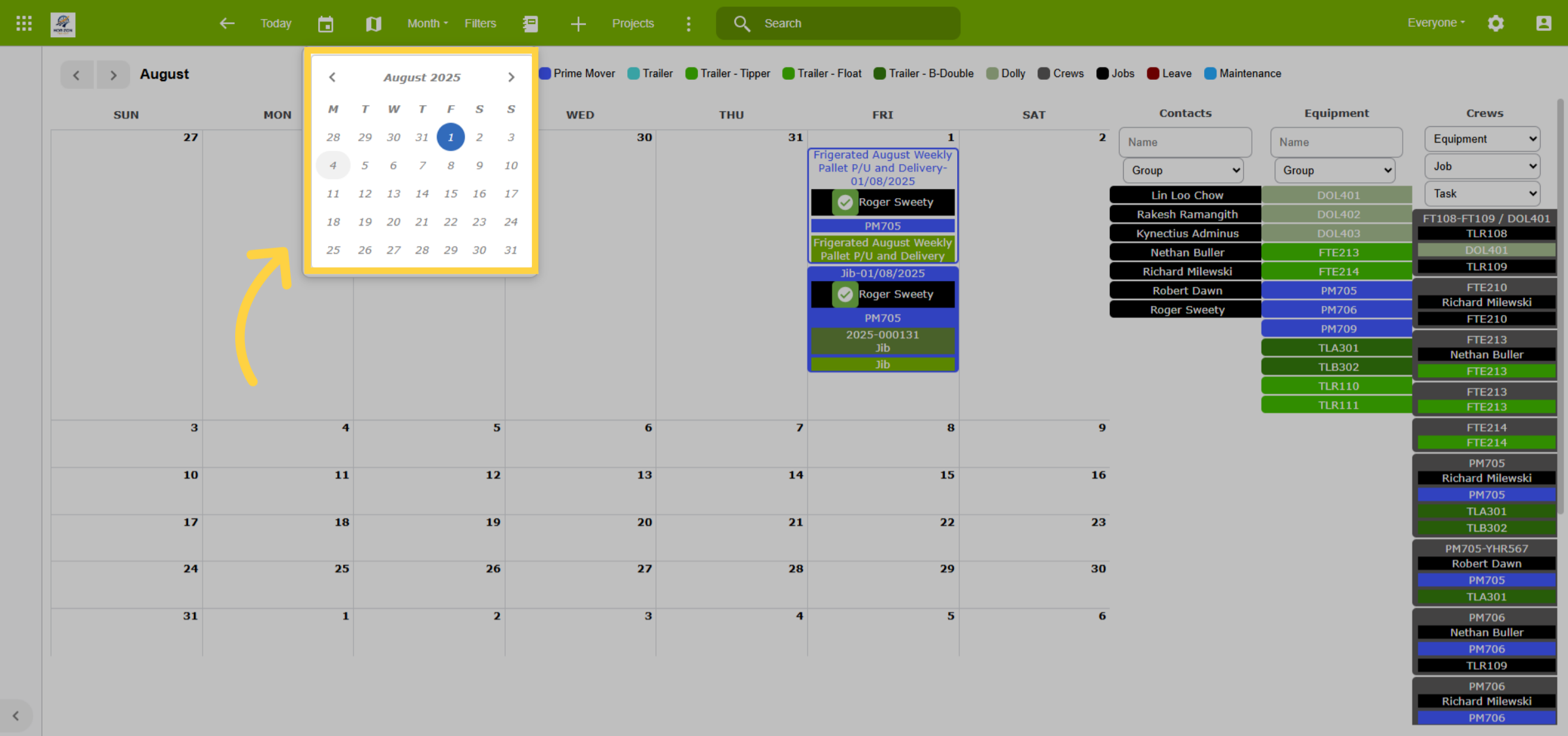Go to previous month in main calendar

point(76,75)
